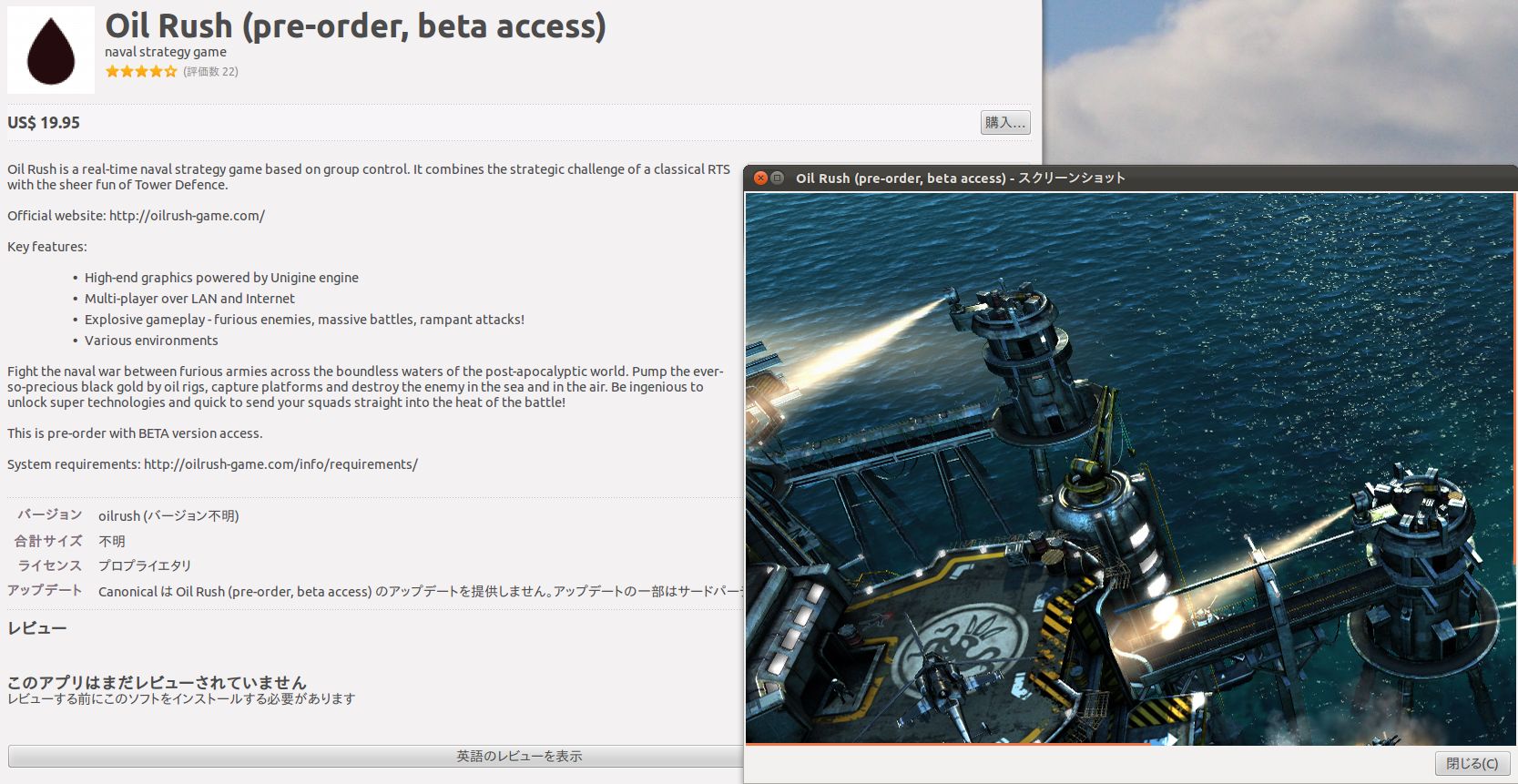Click the 'Explosive gameplay' bullet line
Screen dimensions: 1518x784
point(304,320)
